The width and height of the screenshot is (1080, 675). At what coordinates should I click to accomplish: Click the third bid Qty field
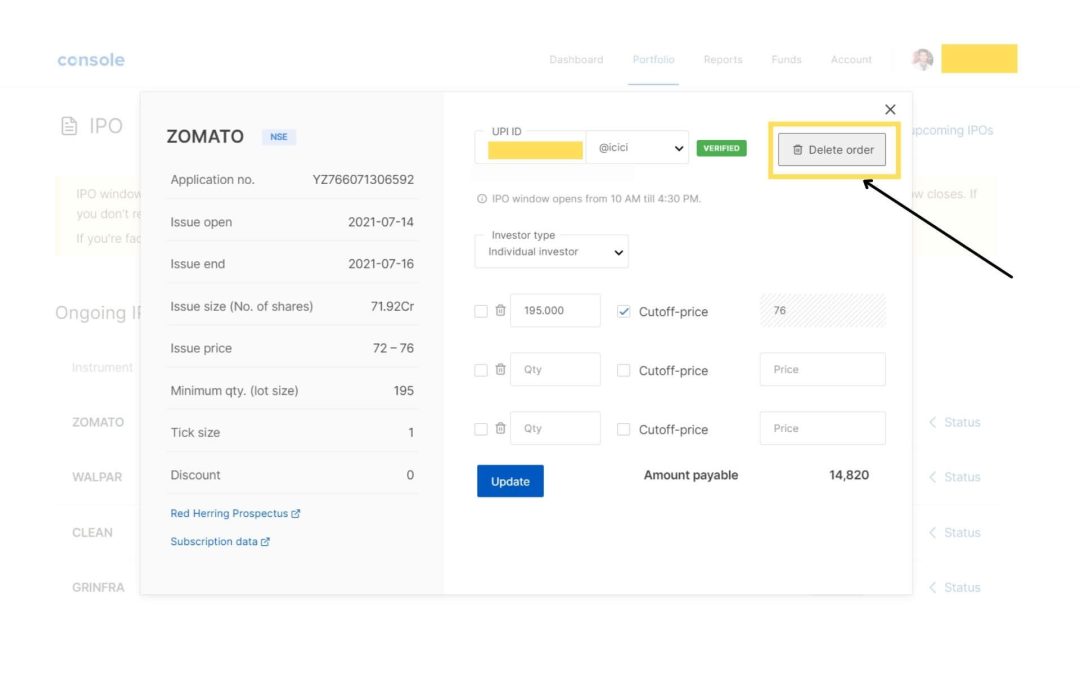pyautogui.click(x=555, y=428)
